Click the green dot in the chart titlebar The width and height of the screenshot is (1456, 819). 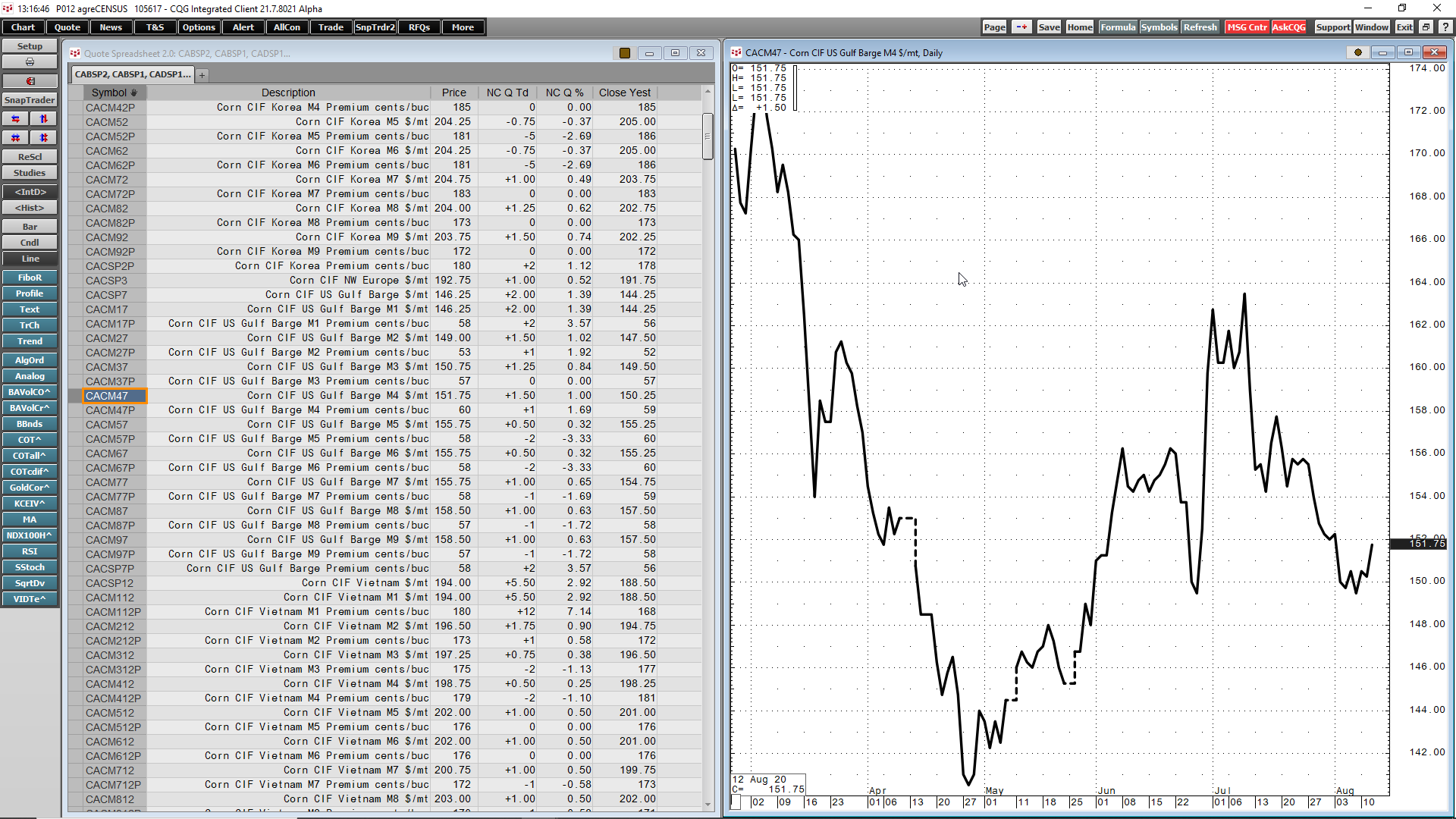tap(1357, 52)
